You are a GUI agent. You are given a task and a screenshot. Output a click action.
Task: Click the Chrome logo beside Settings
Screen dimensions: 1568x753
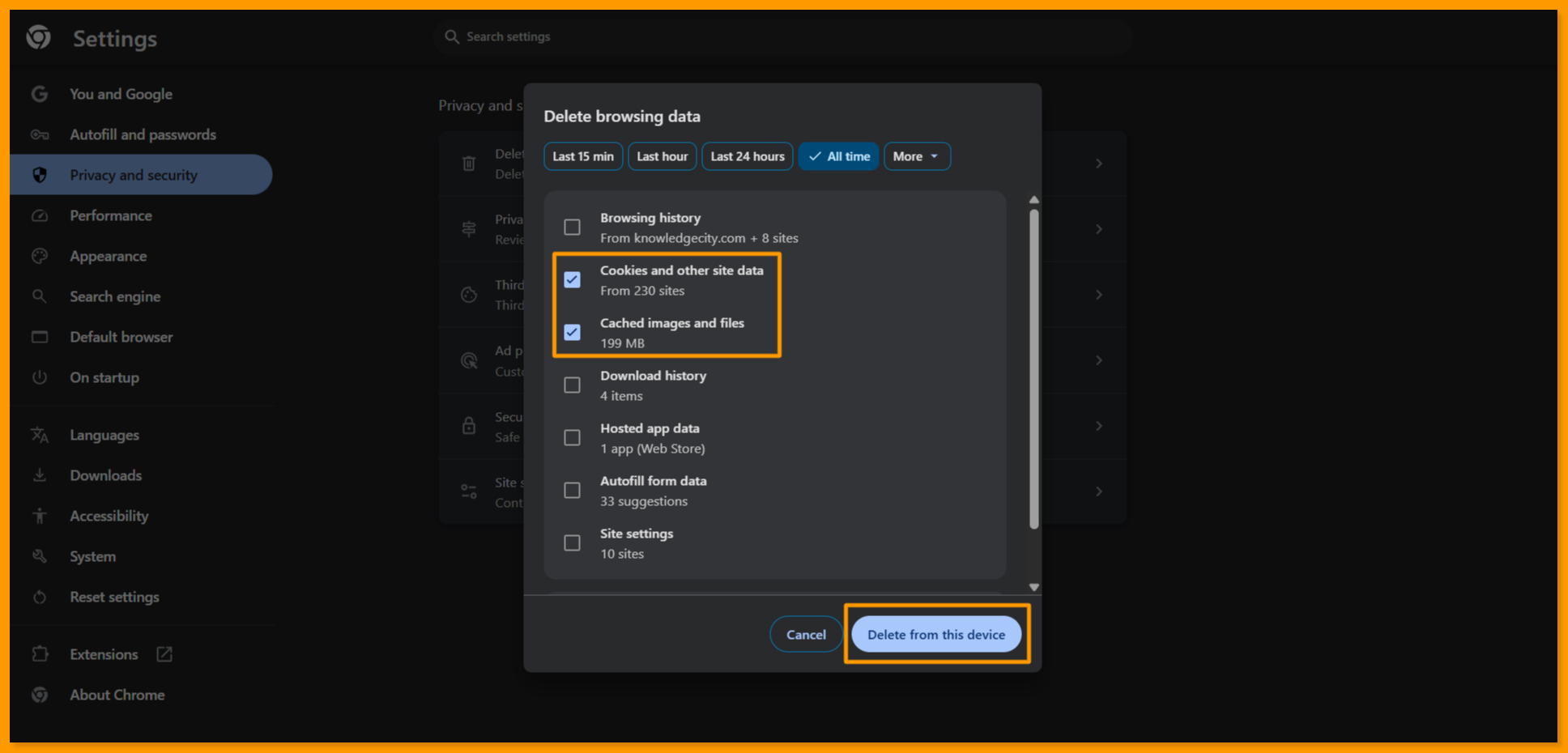tap(38, 37)
